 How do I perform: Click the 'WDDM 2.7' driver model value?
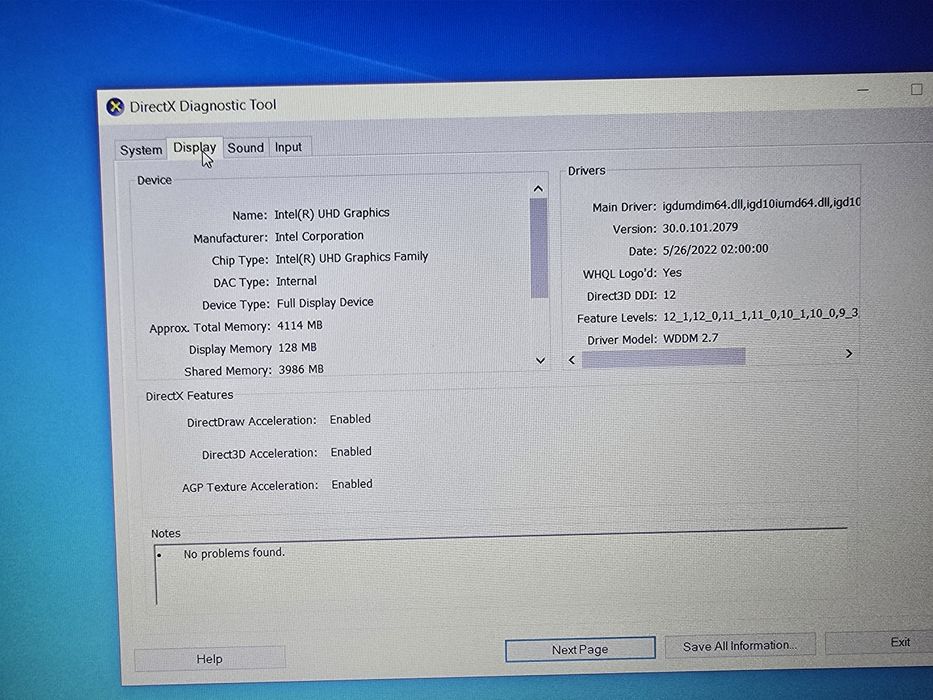[x=691, y=338]
